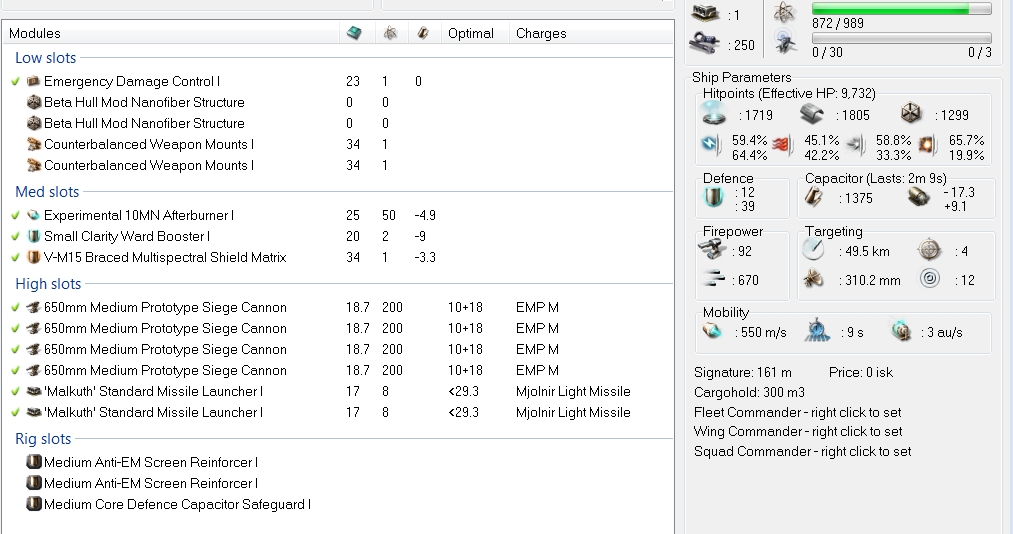
Task: Collapse the High slots group
Action: point(48,284)
